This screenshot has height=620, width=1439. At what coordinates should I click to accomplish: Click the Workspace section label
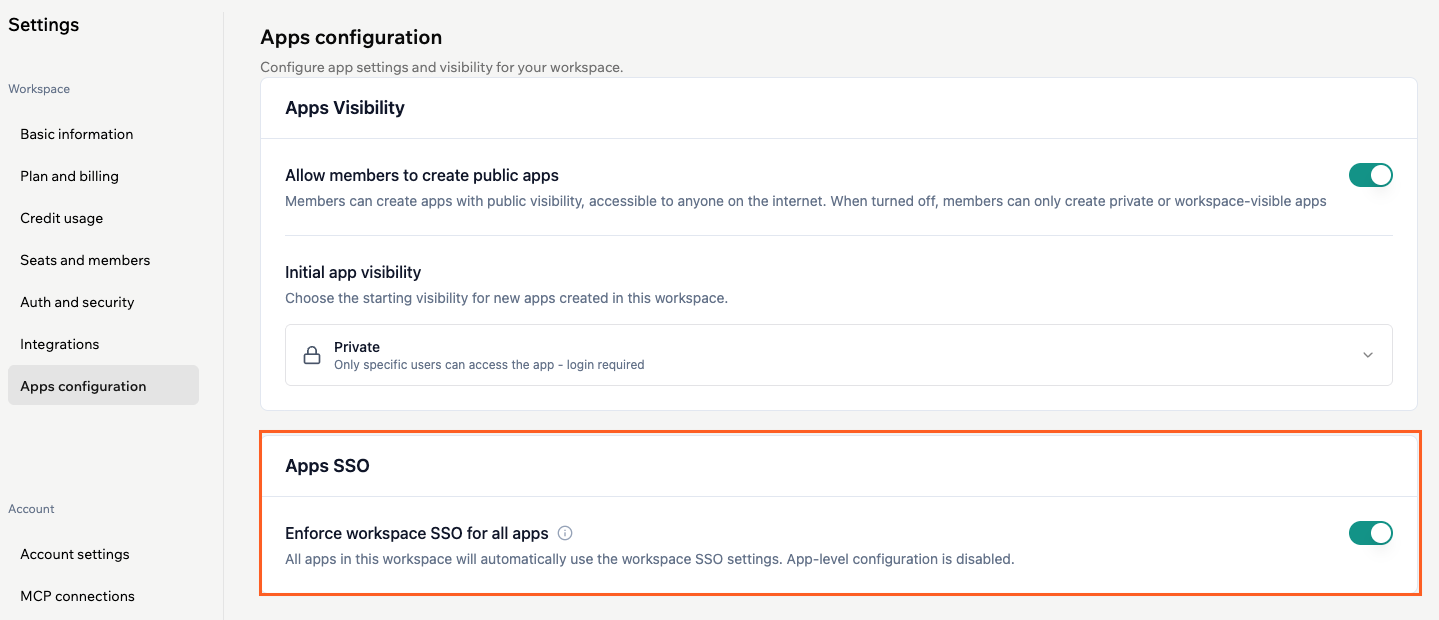click(x=38, y=88)
